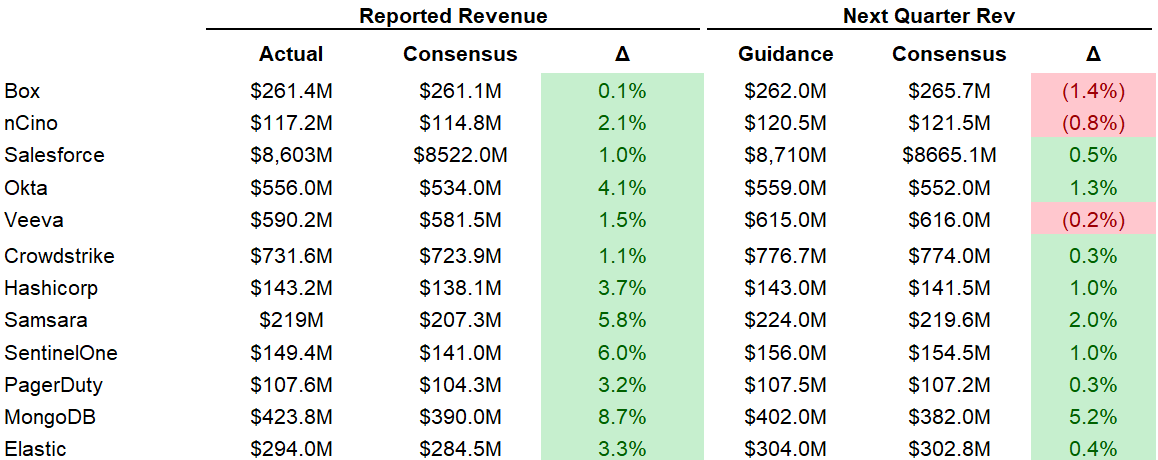
Task: Select the MongoDB row label
Action: click(x=50, y=417)
